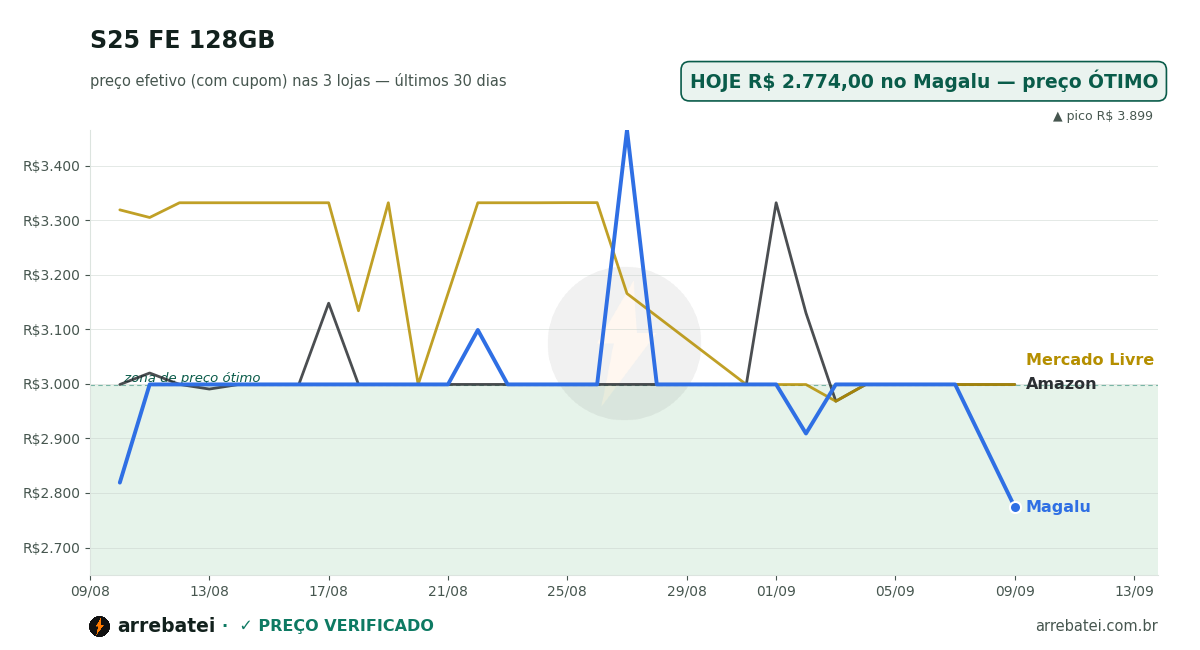This screenshot has height=650, width=1200.
Task: Click the 17/08 x-axis date
Action: 328,591
